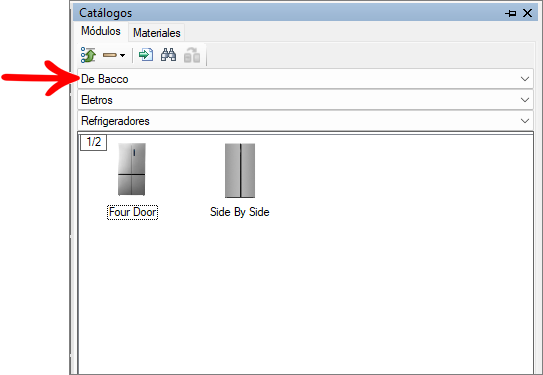
Task: Pin the Catálogos panel with the pushpin icon
Action: click(x=510, y=13)
